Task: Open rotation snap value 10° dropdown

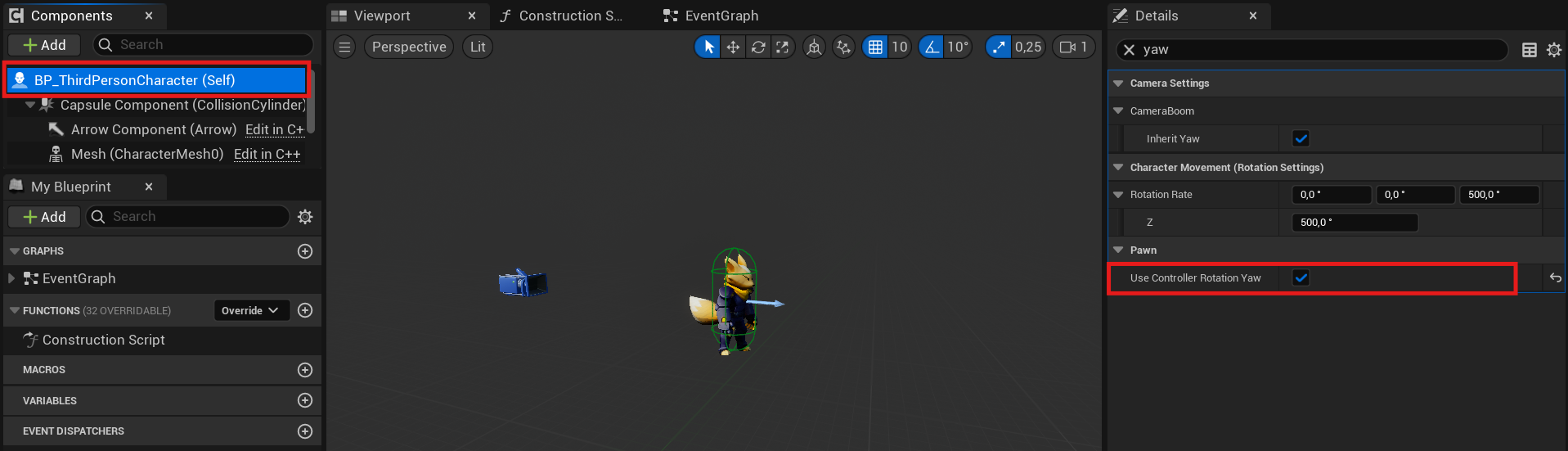Action: click(x=958, y=47)
